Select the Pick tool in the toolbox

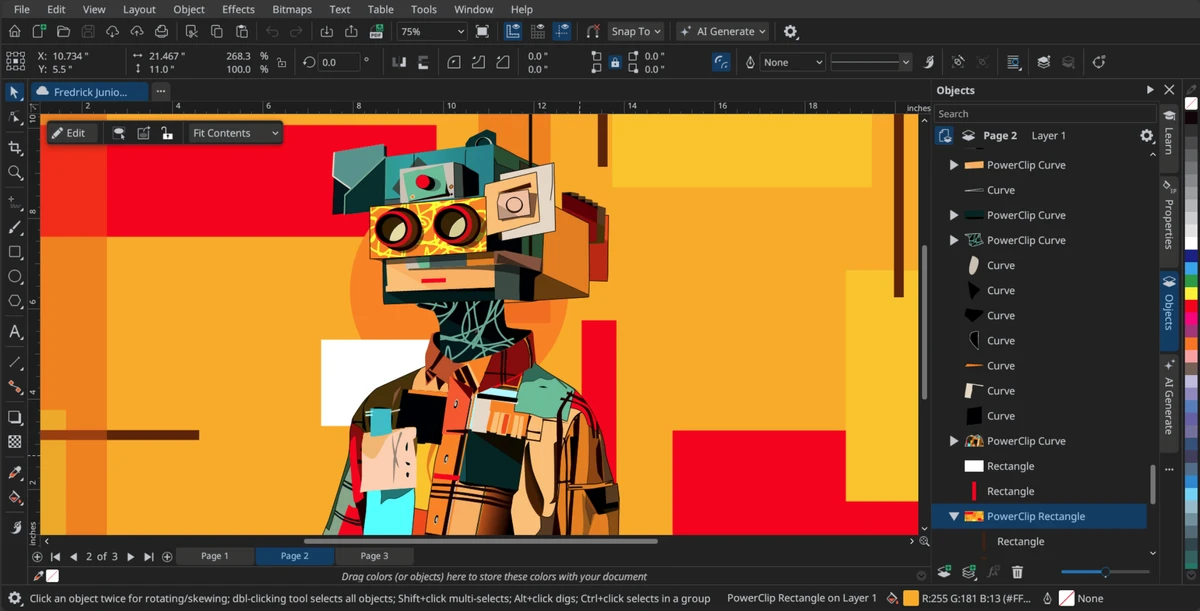pyautogui.click(x=15, y=92)
